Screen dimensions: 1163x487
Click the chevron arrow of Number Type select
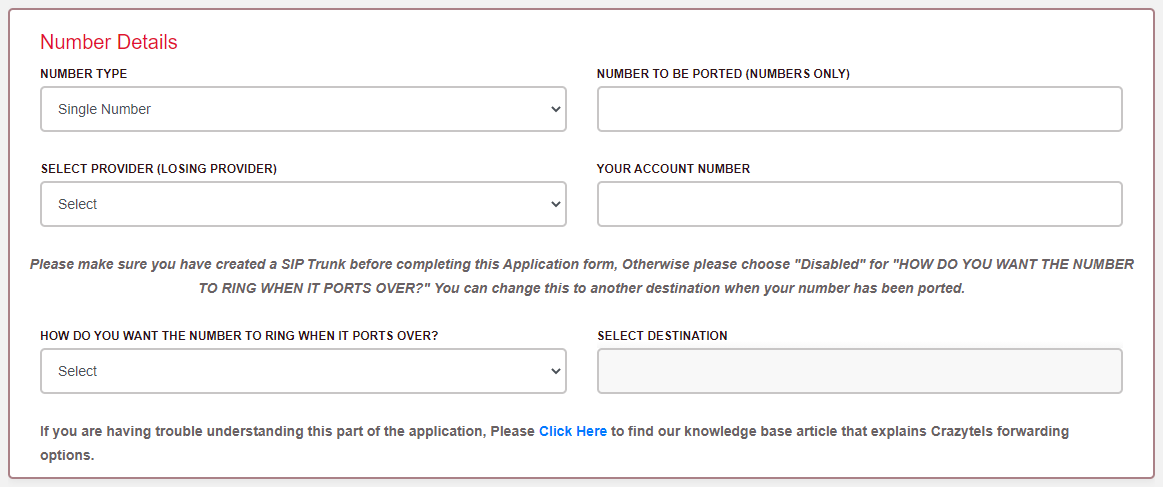coord(556,109)
